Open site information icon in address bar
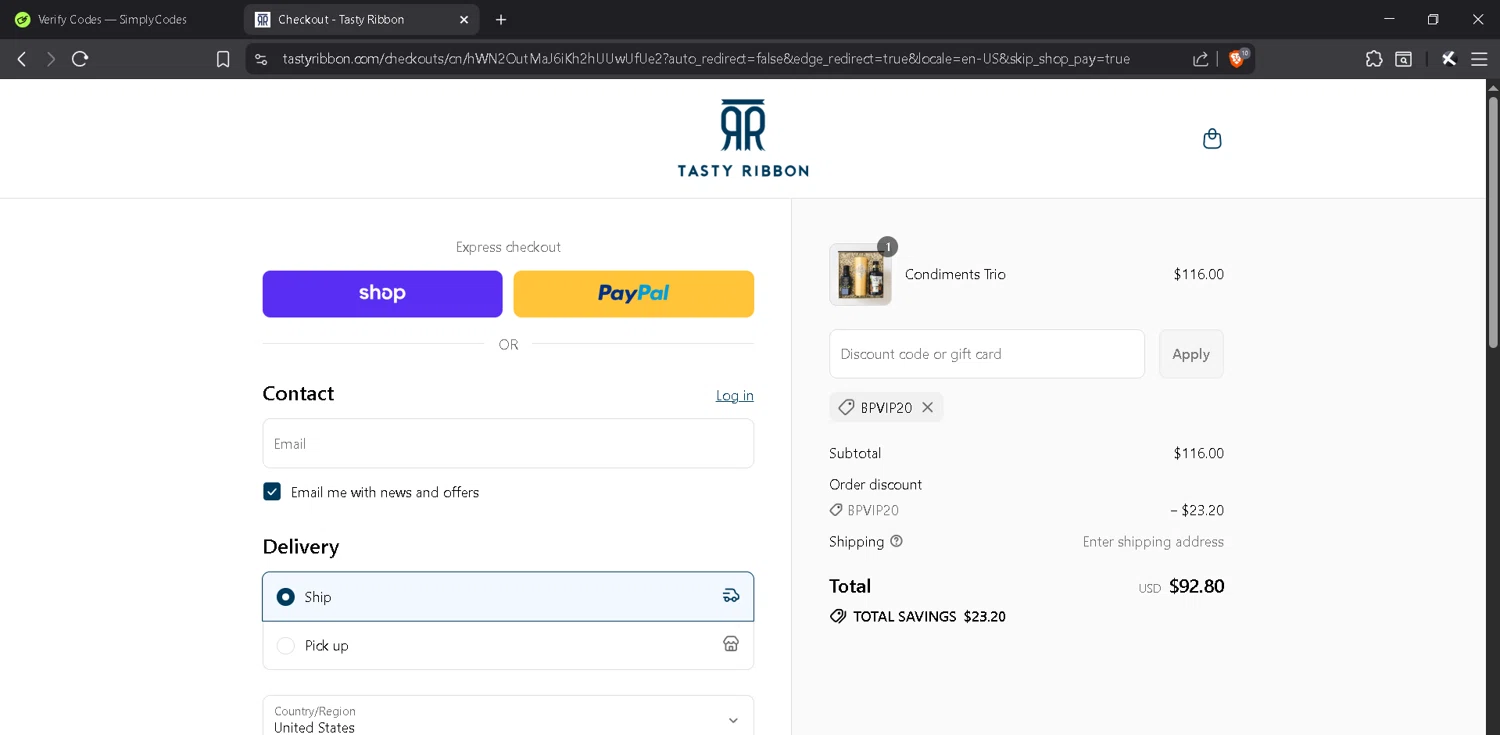Image resolution: width=1500 pixels, height=735 pixels. pyautogui.click(x=261, y=59)
